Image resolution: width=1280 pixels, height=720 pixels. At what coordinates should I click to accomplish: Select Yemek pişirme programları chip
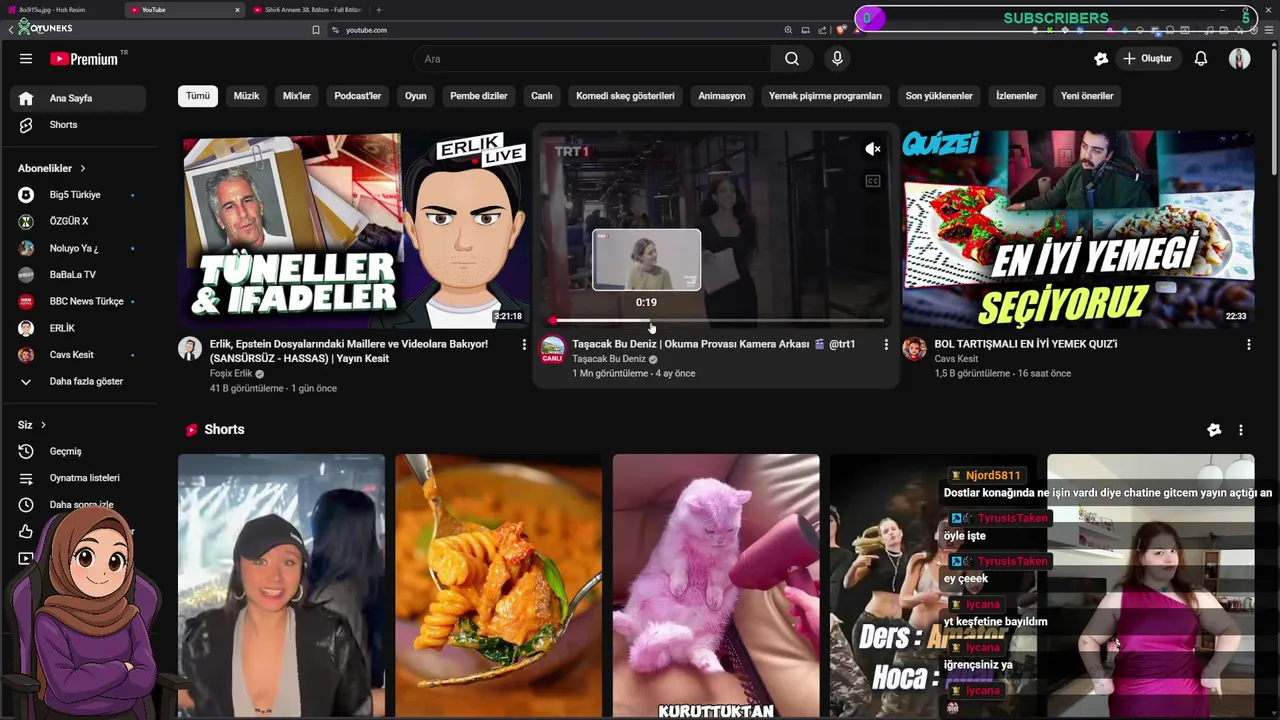pos(825,96)
